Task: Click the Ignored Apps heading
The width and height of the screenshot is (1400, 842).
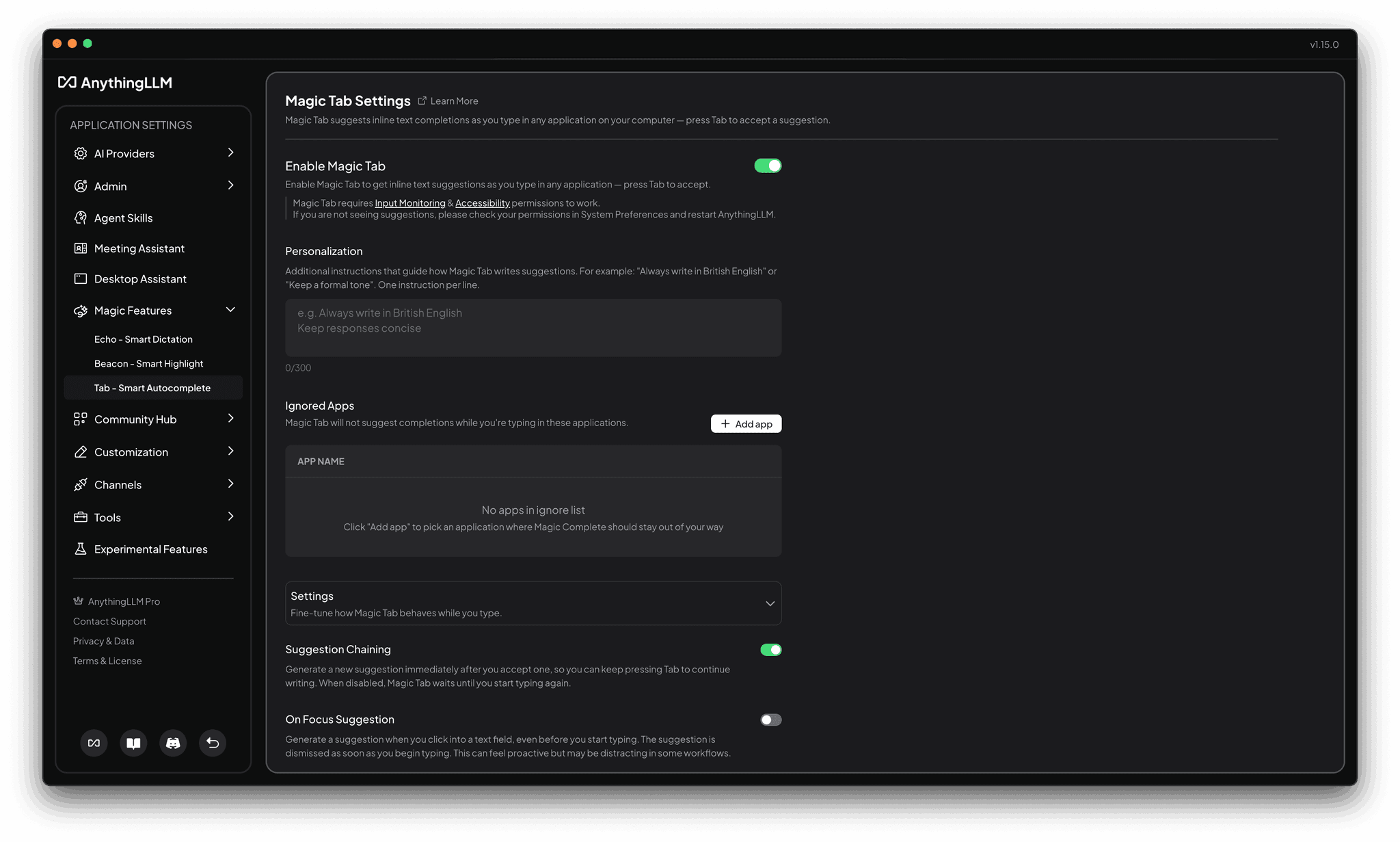Action: pos(319,406)
